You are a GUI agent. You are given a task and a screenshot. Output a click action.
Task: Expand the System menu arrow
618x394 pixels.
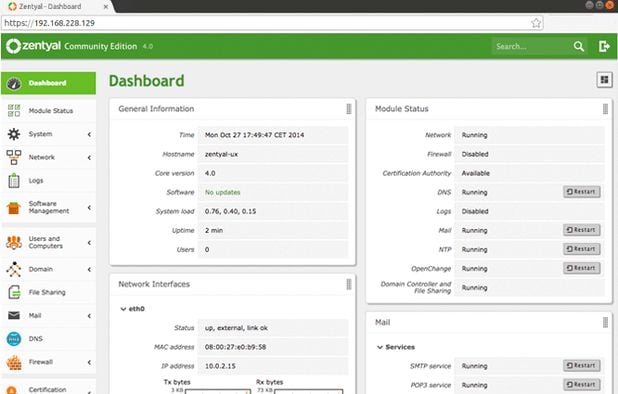point(89,134)
